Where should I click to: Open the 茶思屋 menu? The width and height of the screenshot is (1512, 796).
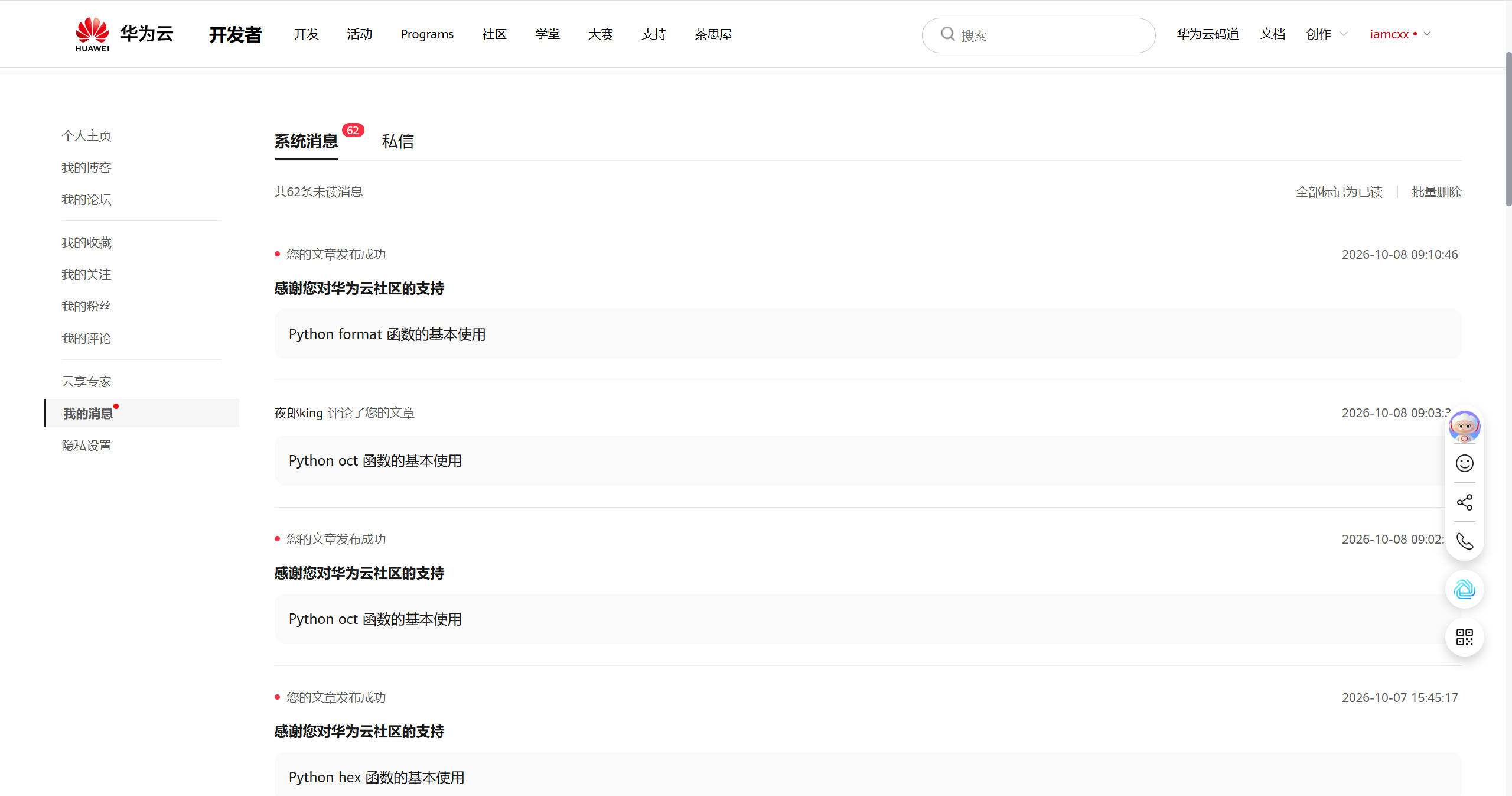(713, 34)
